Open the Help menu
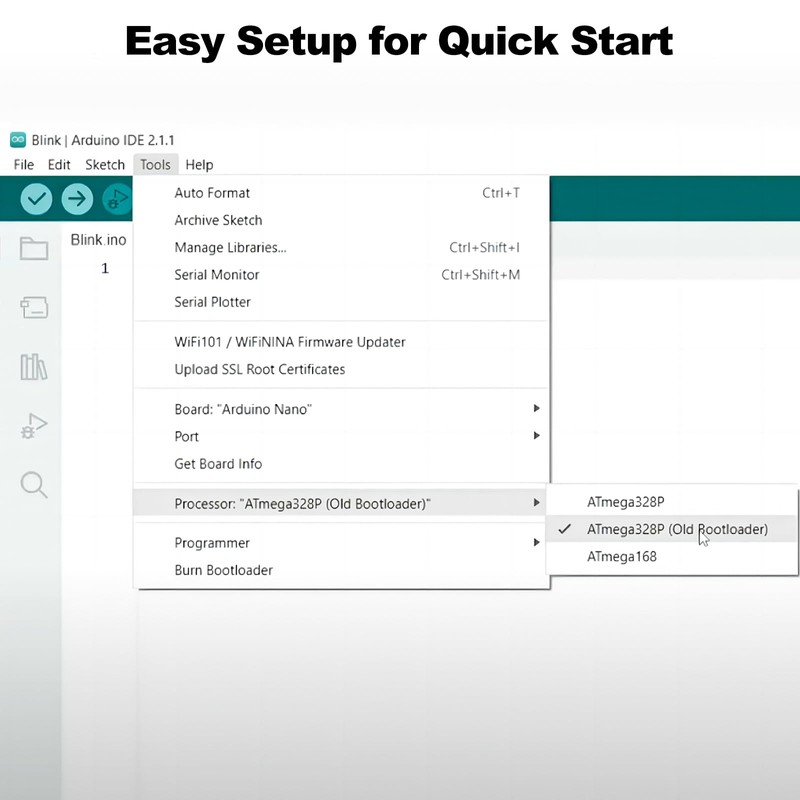The width and height of the screenshot is (800, 800). point(199,165)
